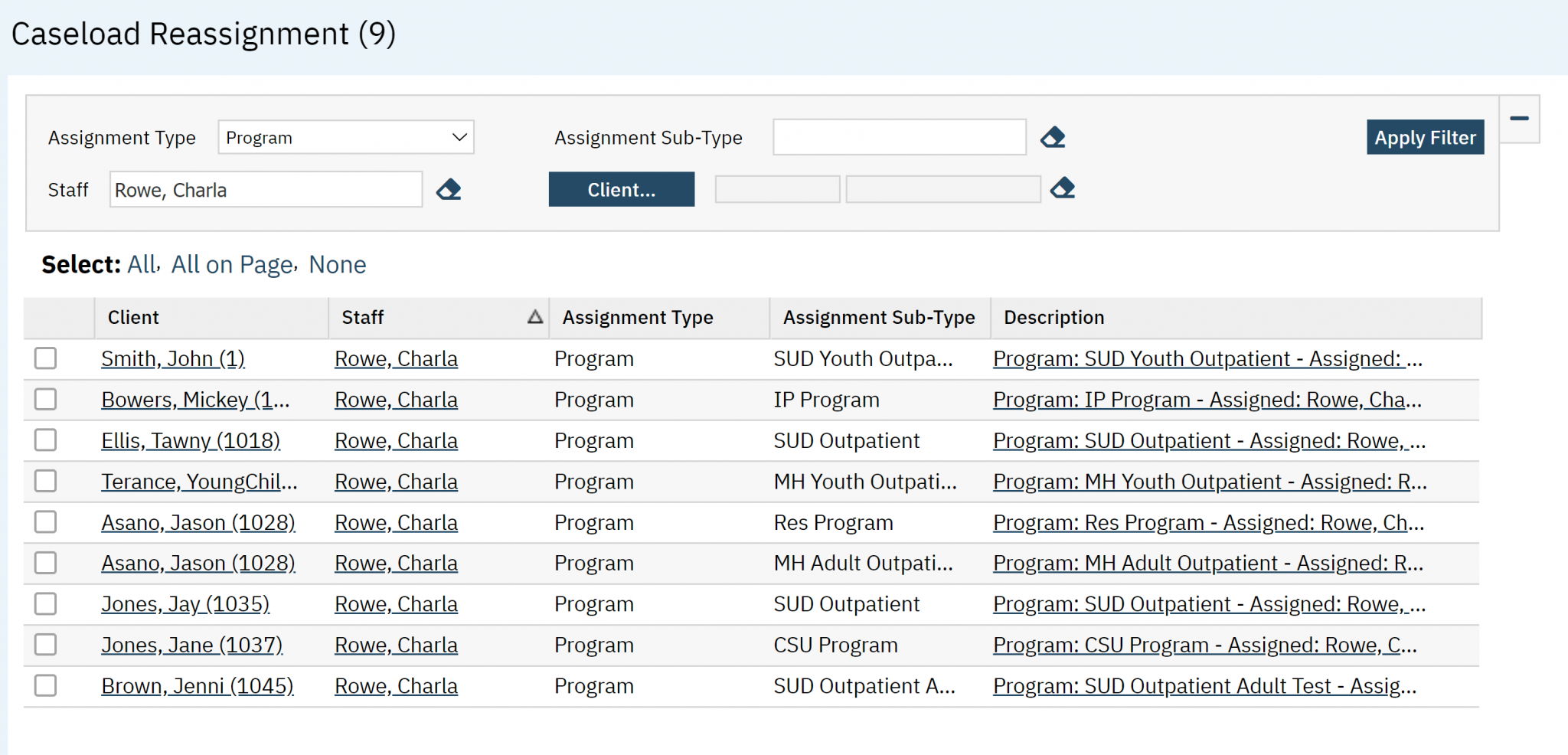
Task: Click the Client column header
Action: coord(132,316)
